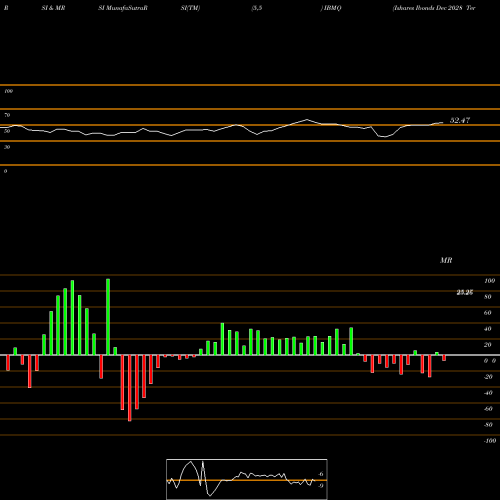
Task: Click the 'Ishares Ibonds Dec 2028' title text
Action: [x=429, y=8]
